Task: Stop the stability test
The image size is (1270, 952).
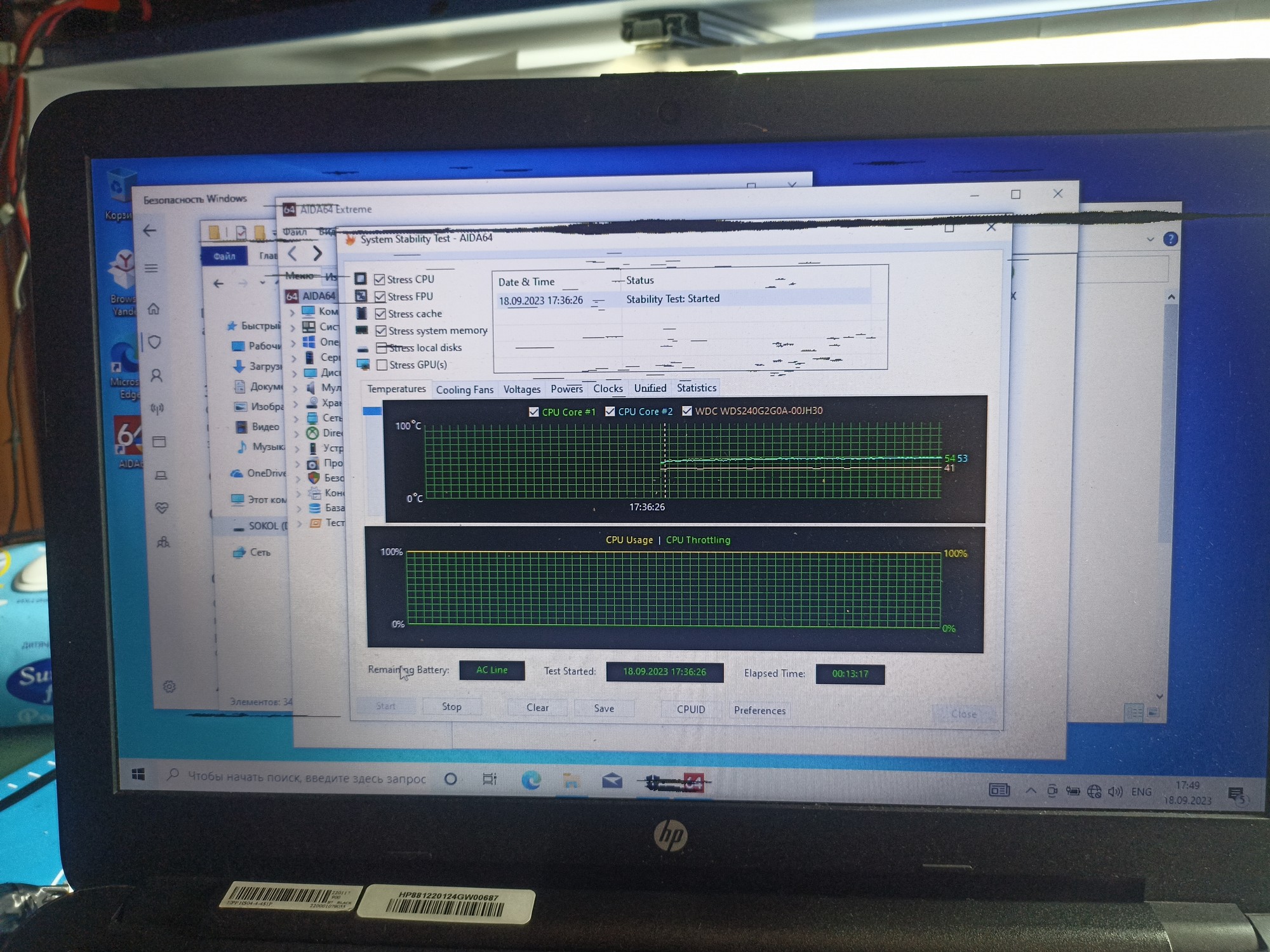Action: [x=451, y=706]
